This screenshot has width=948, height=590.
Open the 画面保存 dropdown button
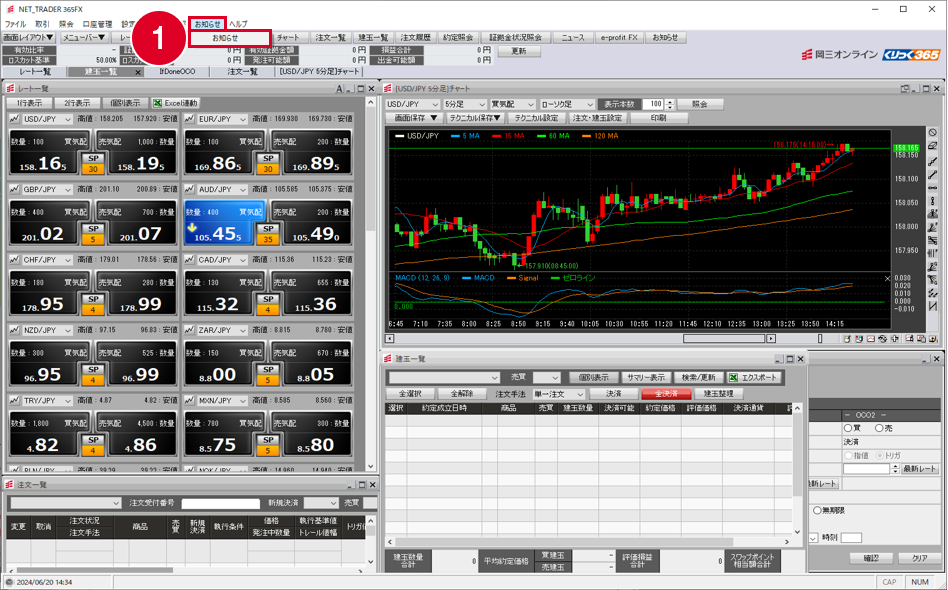coord(415,118)
